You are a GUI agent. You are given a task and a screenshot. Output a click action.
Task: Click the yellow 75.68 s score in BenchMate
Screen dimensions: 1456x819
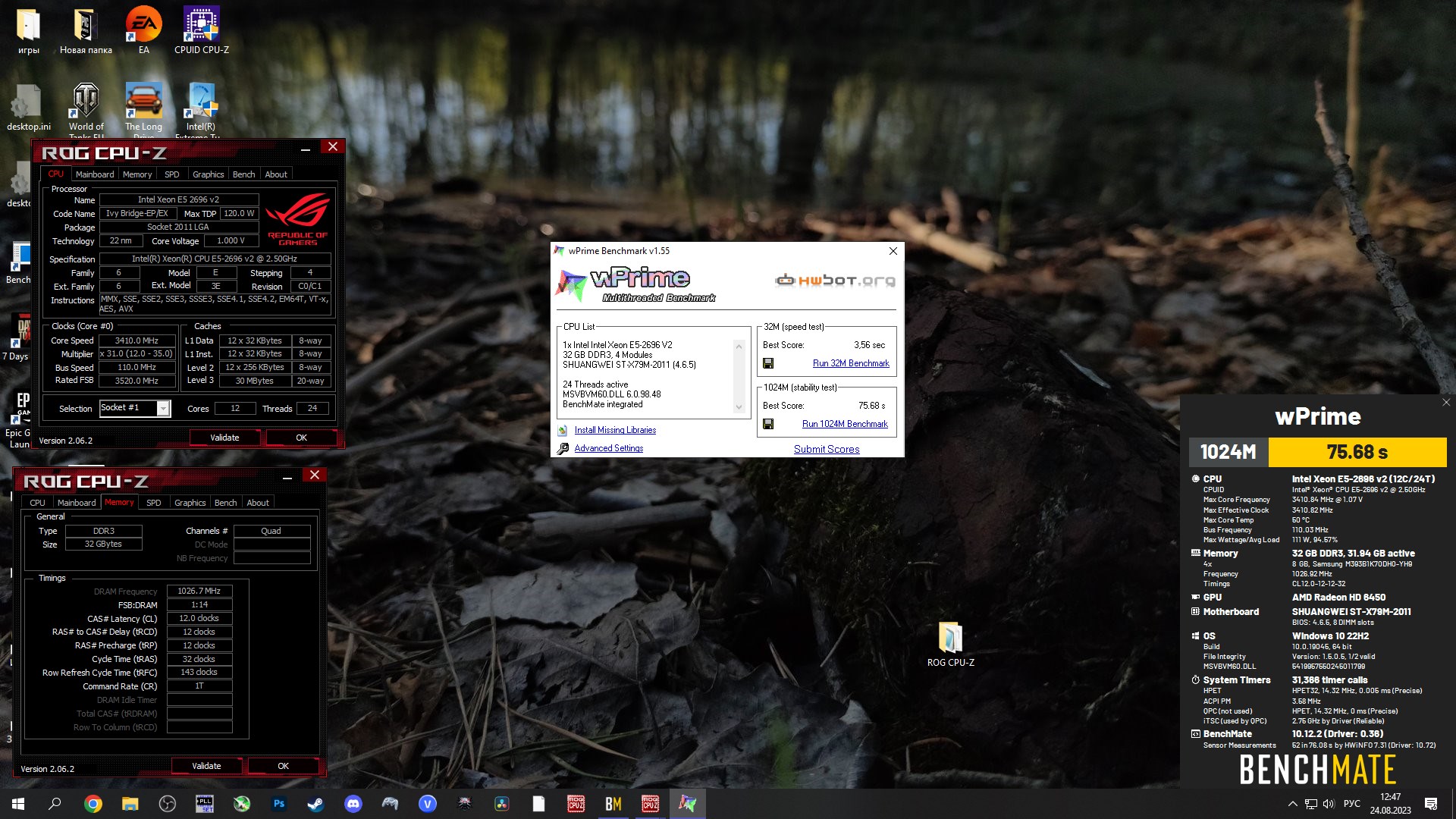(1357, 452)
